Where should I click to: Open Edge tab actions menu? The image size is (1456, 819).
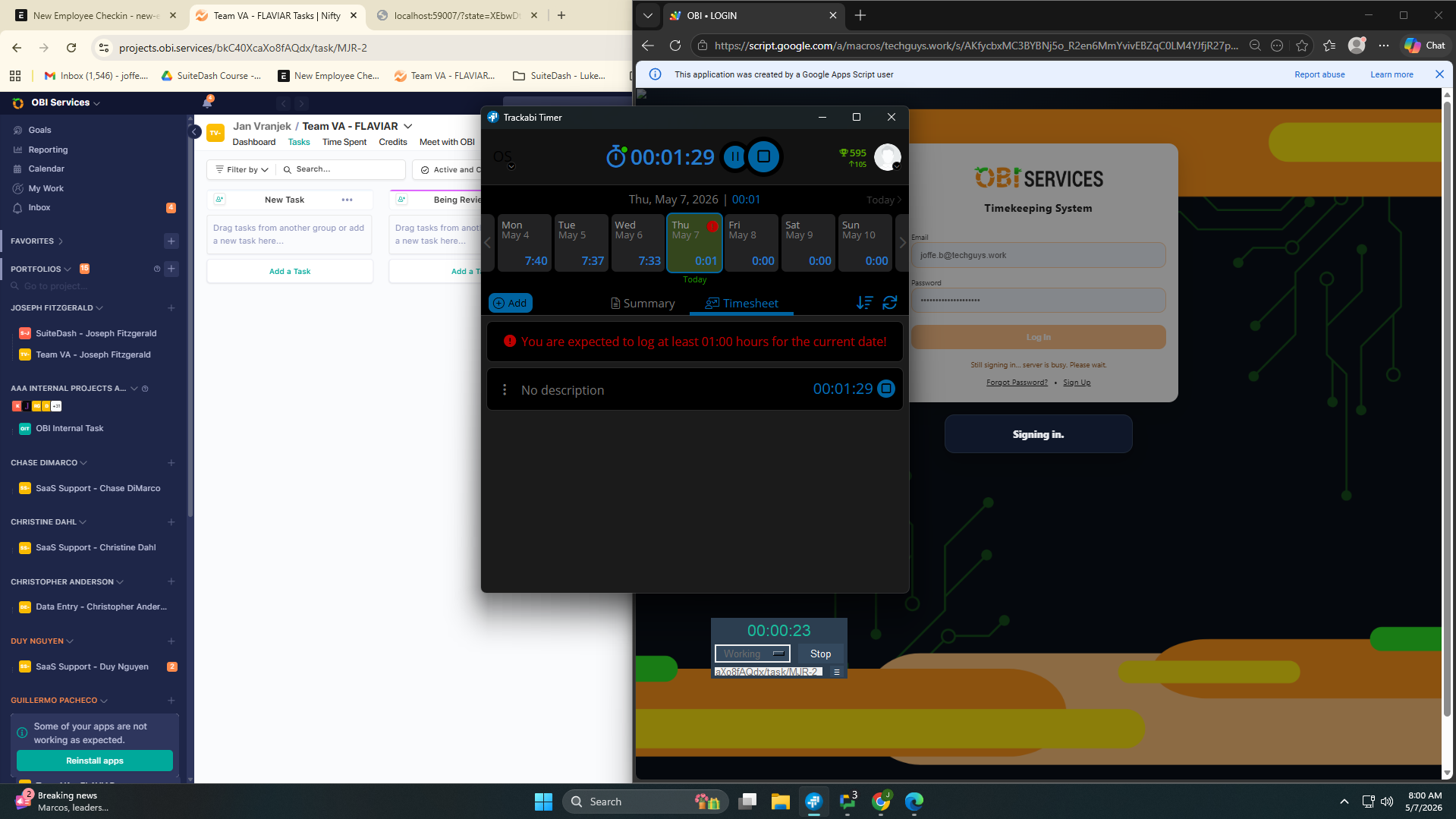tap(647, 15)
